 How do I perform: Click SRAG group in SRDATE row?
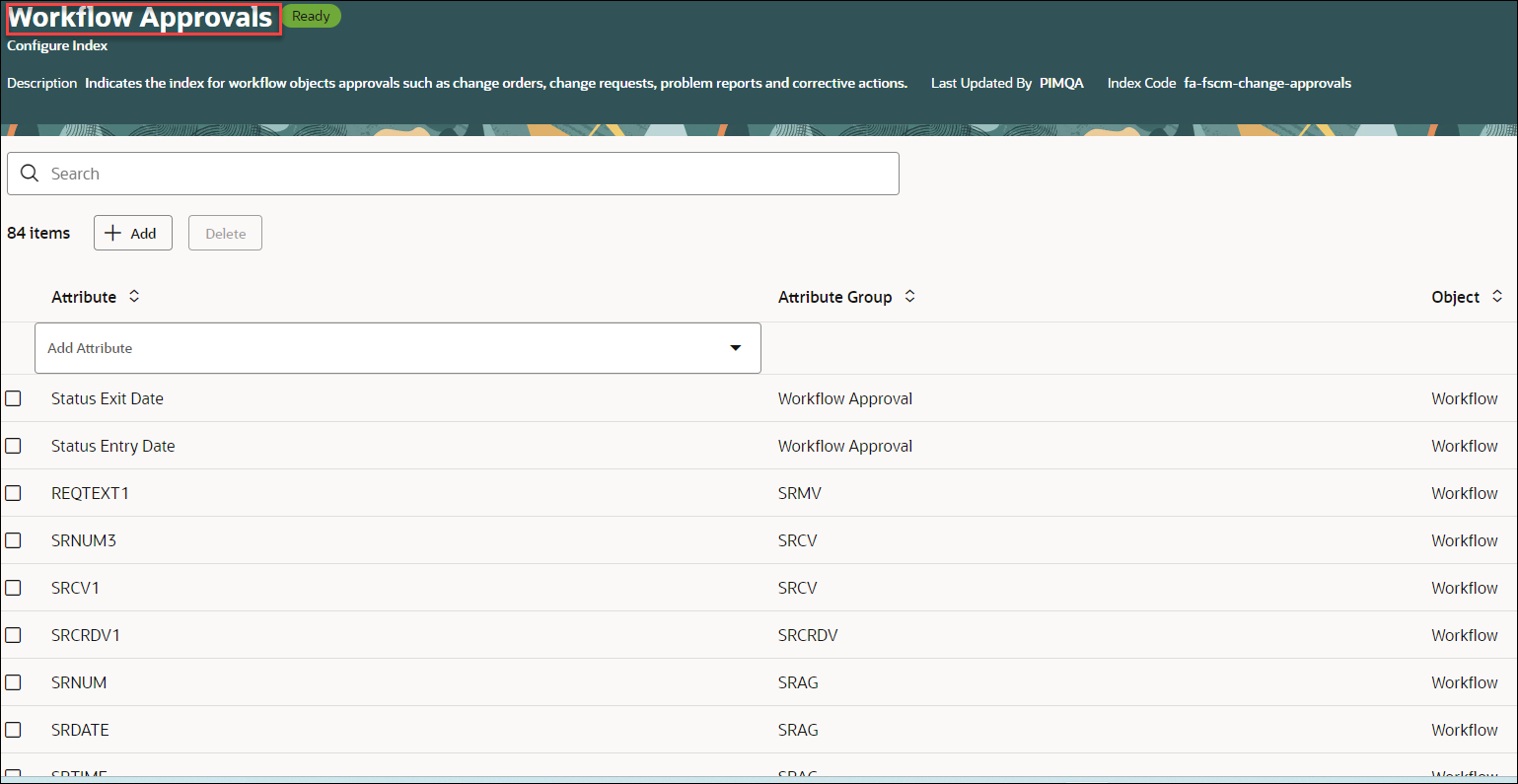coord(798,730)
